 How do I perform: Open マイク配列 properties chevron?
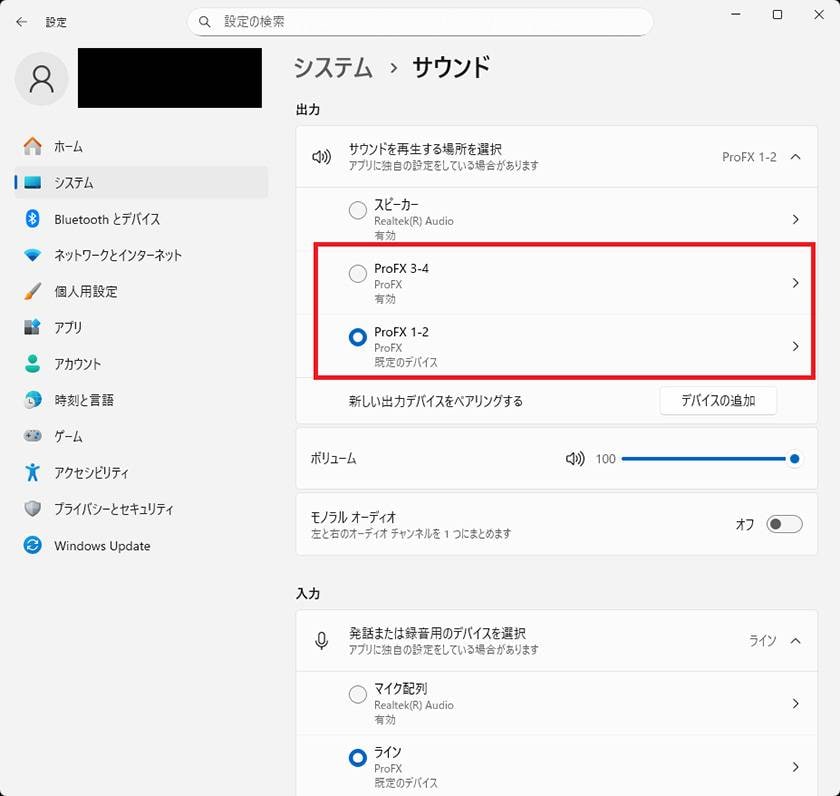point(796,703)
